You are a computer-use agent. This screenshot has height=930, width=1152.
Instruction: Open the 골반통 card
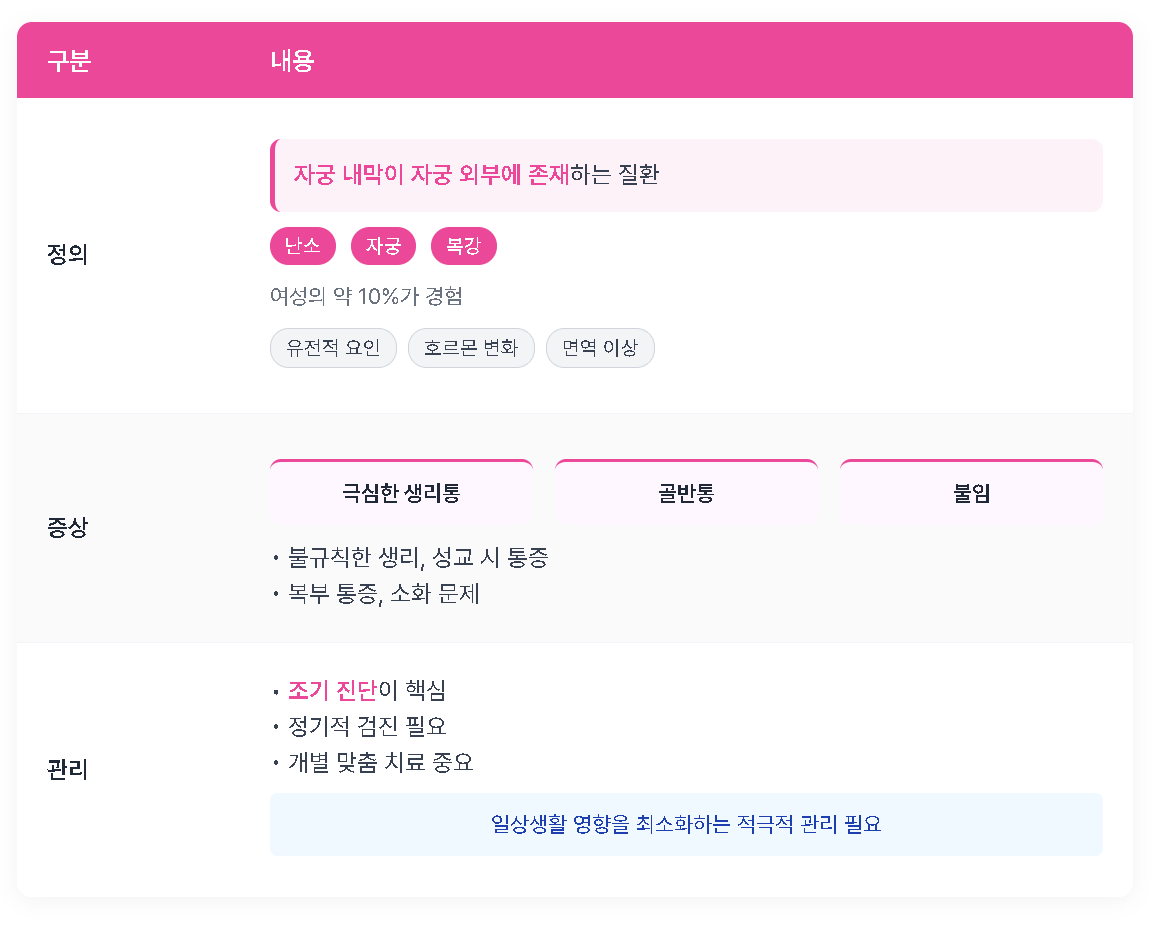(686, 492)
